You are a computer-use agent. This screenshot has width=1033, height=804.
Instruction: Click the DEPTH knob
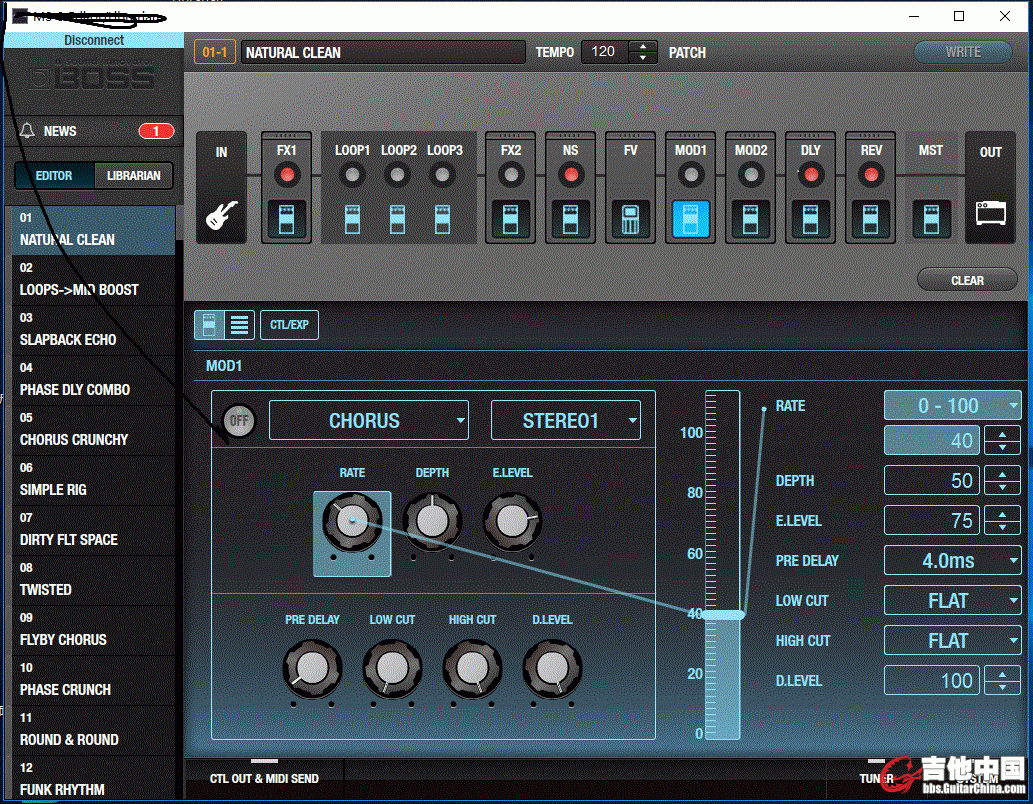(432, 521)
